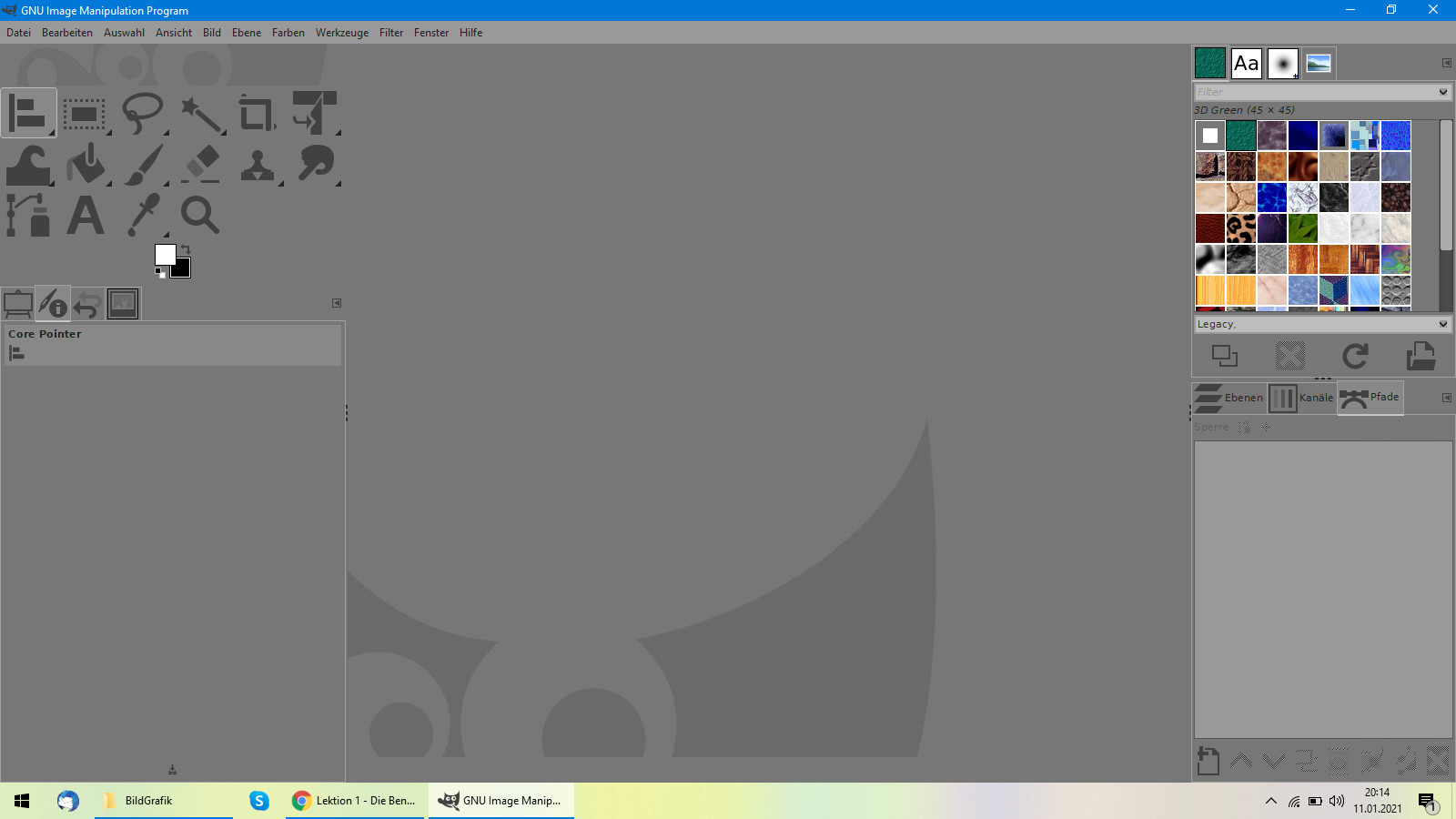Open the Legacy tag dropdown
This screenshot has height=819, width=1456.
(x=1322, y=324)
